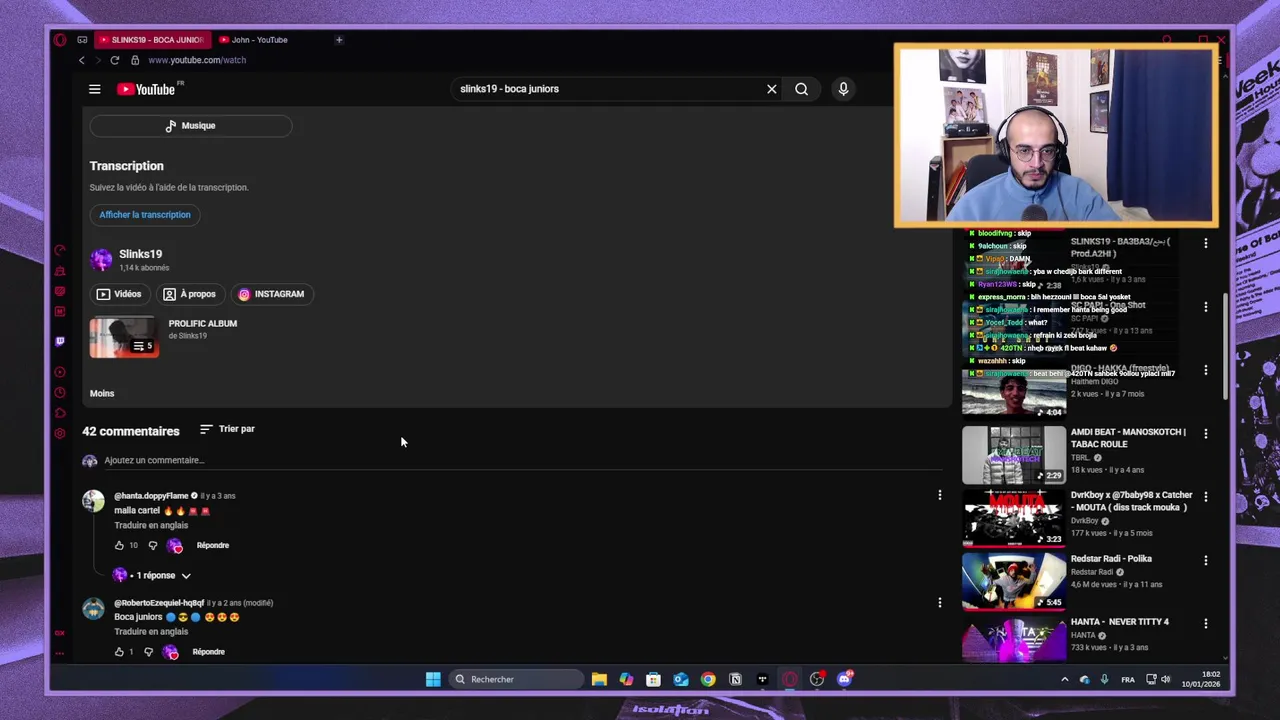Open Notion from the taskbar
1280x720 pixels.
pos(735,680)
